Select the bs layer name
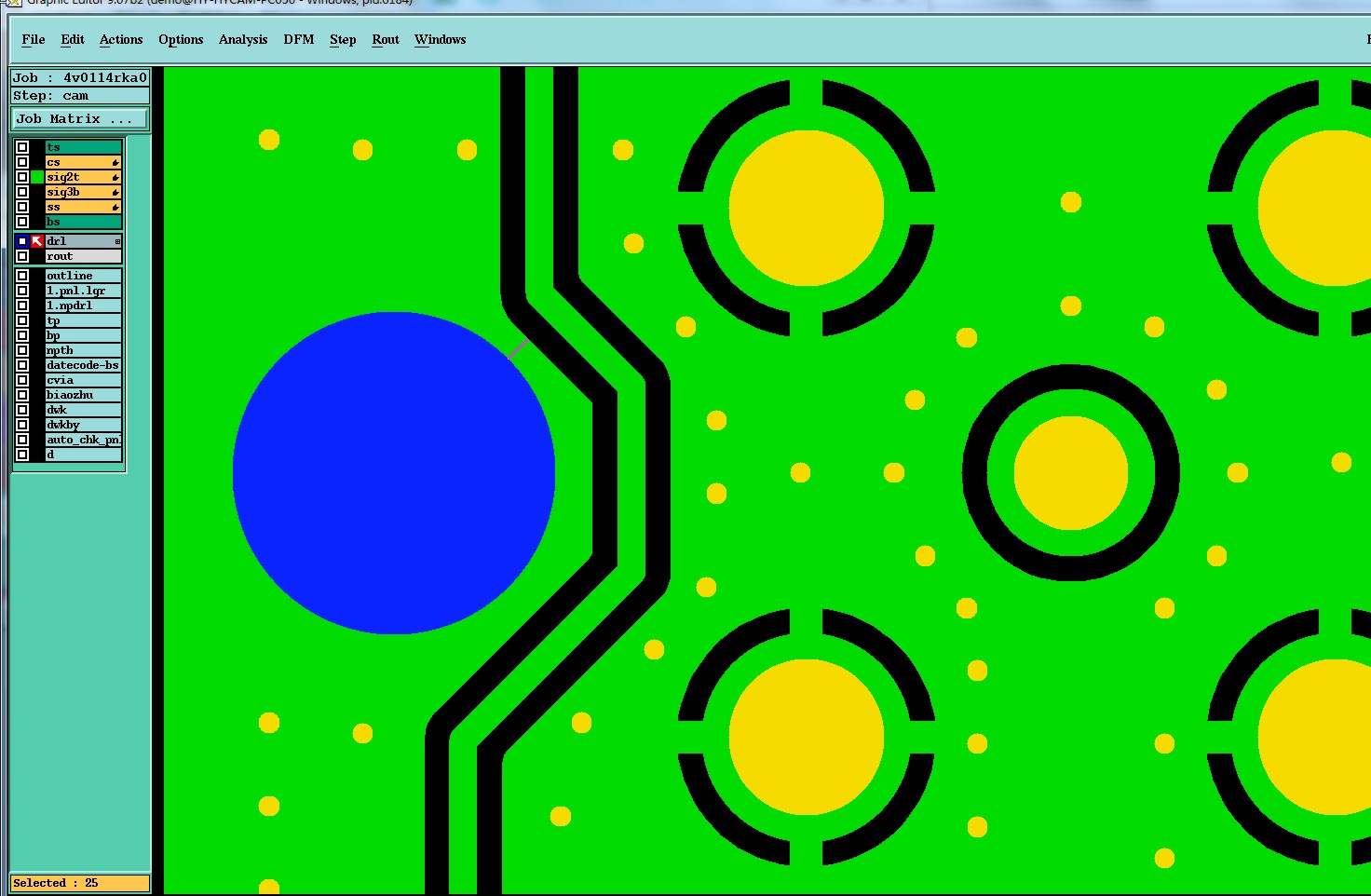The image size is (1371, 896). coord(84,222)
